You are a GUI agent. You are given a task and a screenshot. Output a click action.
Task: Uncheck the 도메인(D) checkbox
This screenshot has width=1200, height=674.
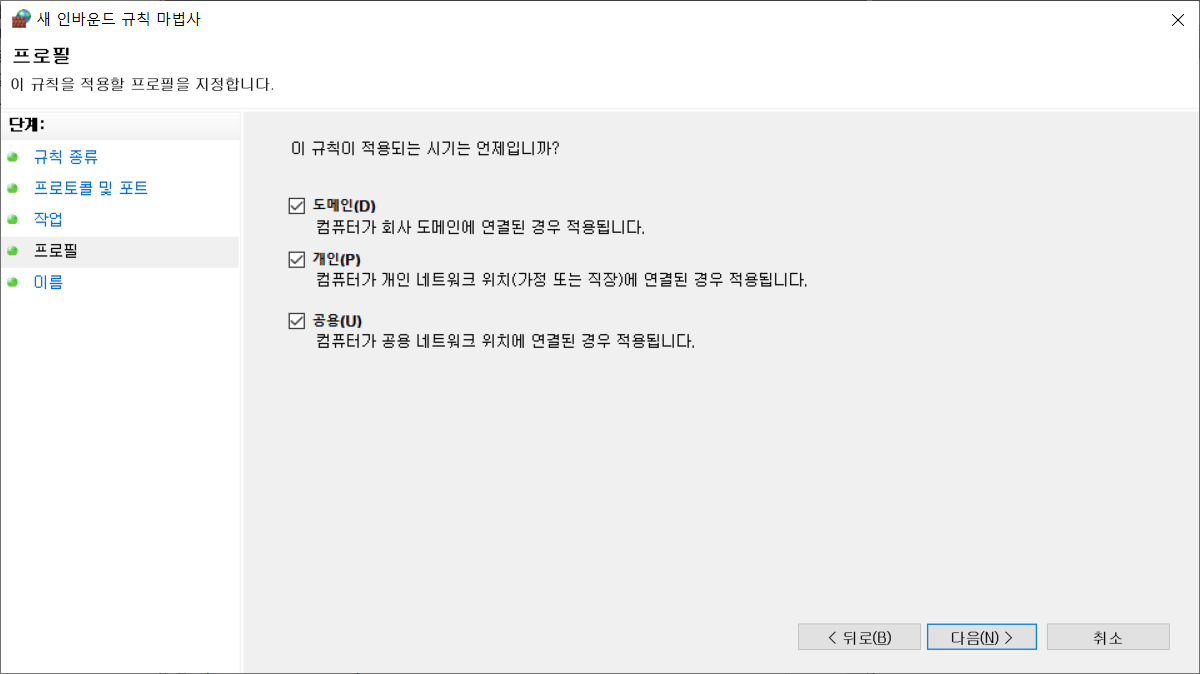(296, 206)
